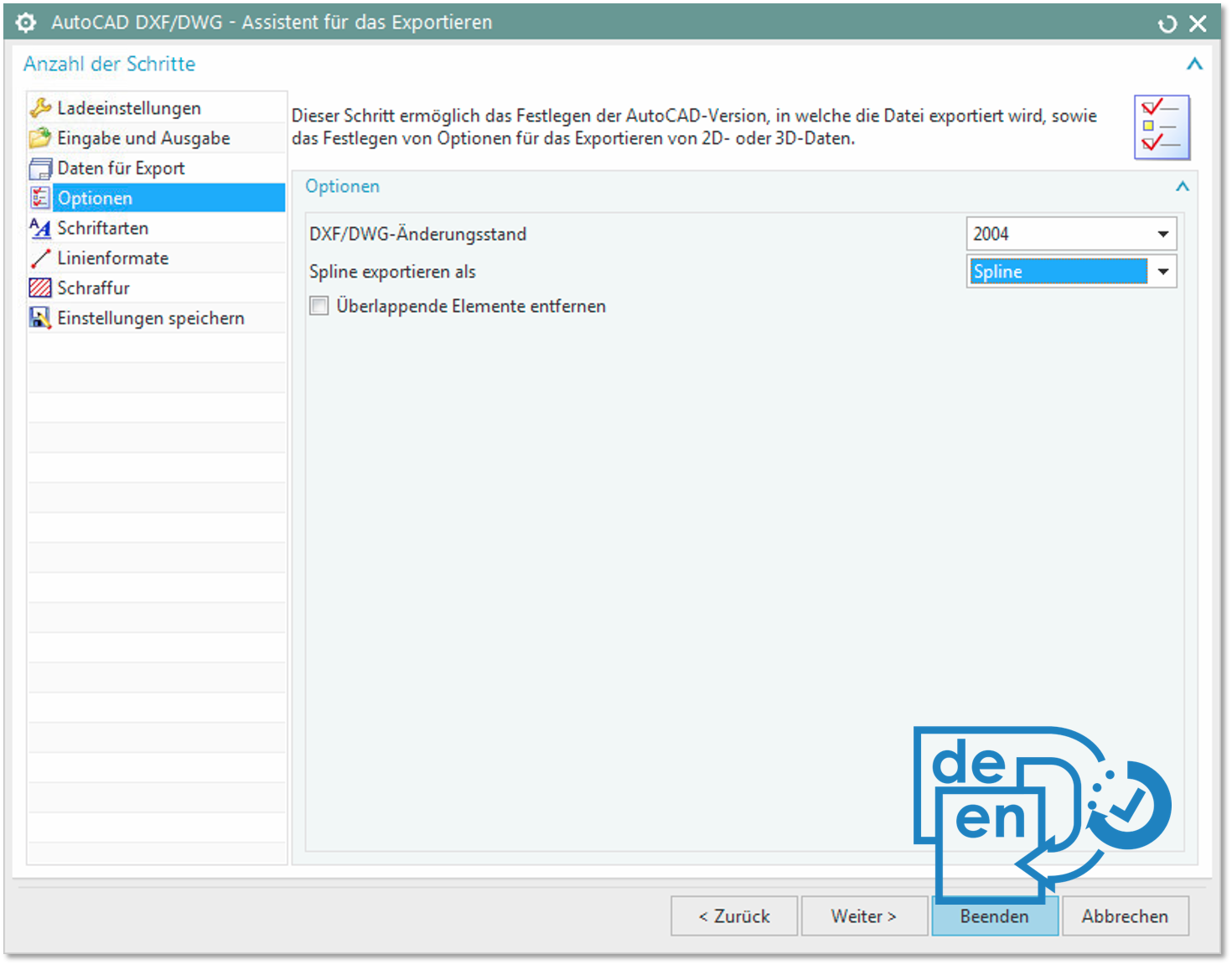The height and width of the screenshot is (965, 1232).
Task: Open the Spline exportieren als dropdown
Action: [x=1162, y=272]
